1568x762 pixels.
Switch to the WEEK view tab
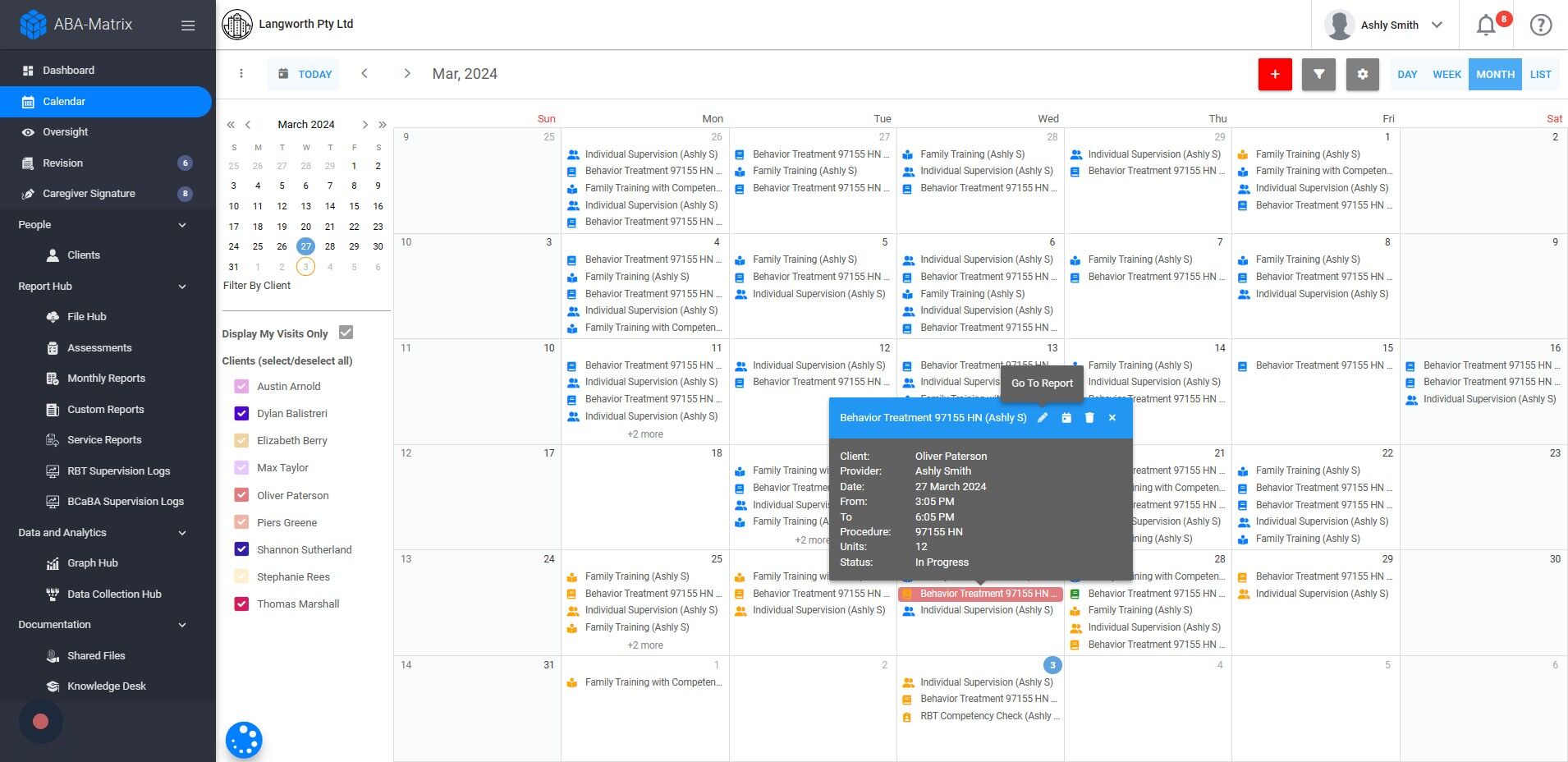point(1446,74)
